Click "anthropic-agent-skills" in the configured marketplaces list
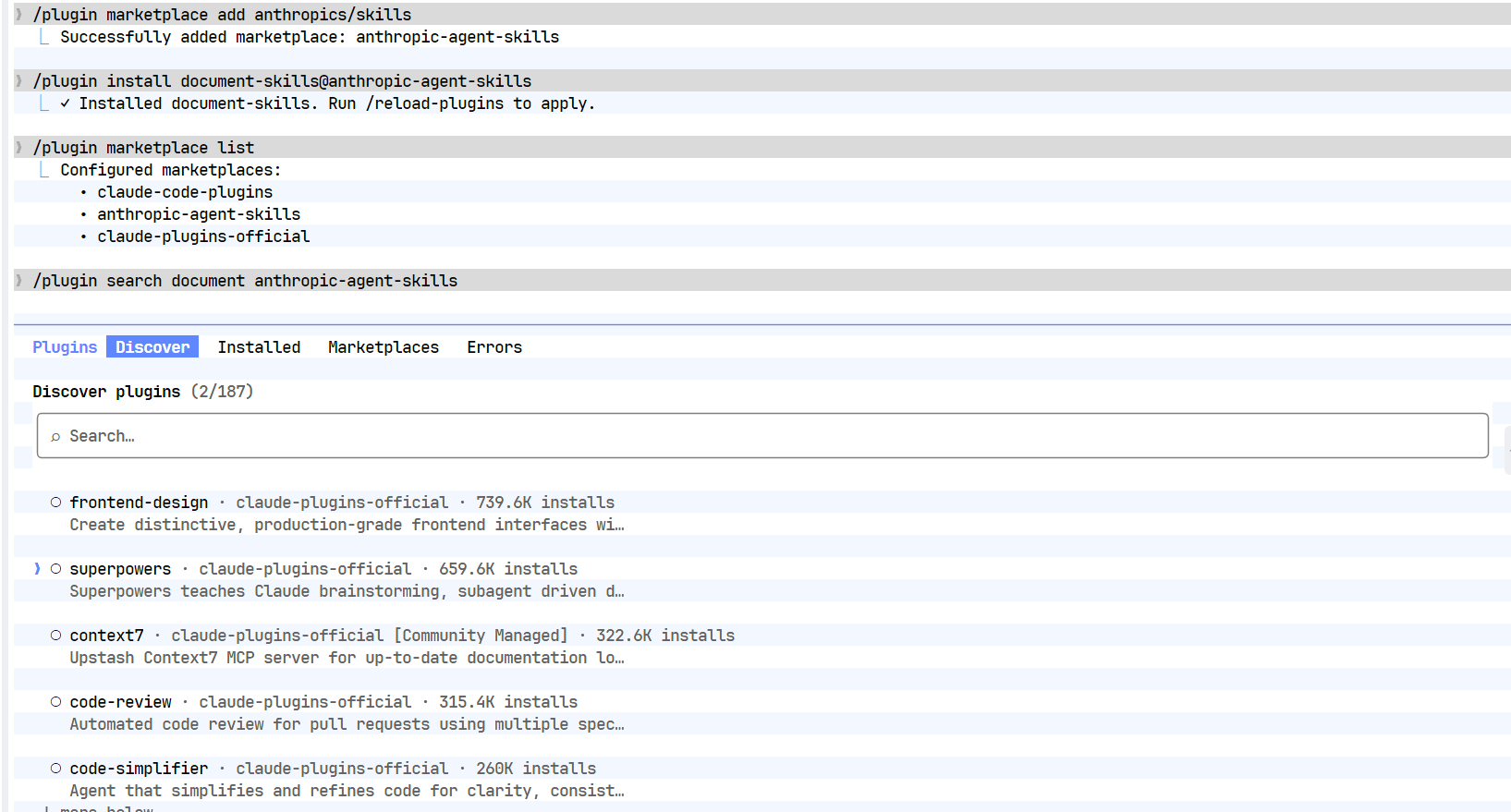The height and width of the screenshot is (812, 1511). pos(199,214)
